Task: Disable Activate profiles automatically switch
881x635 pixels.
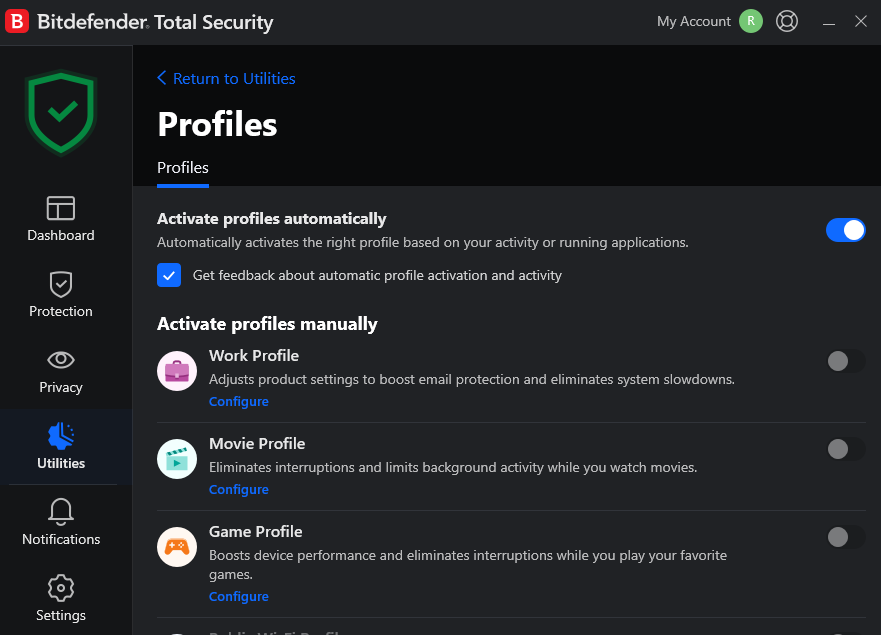Action: (x=846, y=230)
